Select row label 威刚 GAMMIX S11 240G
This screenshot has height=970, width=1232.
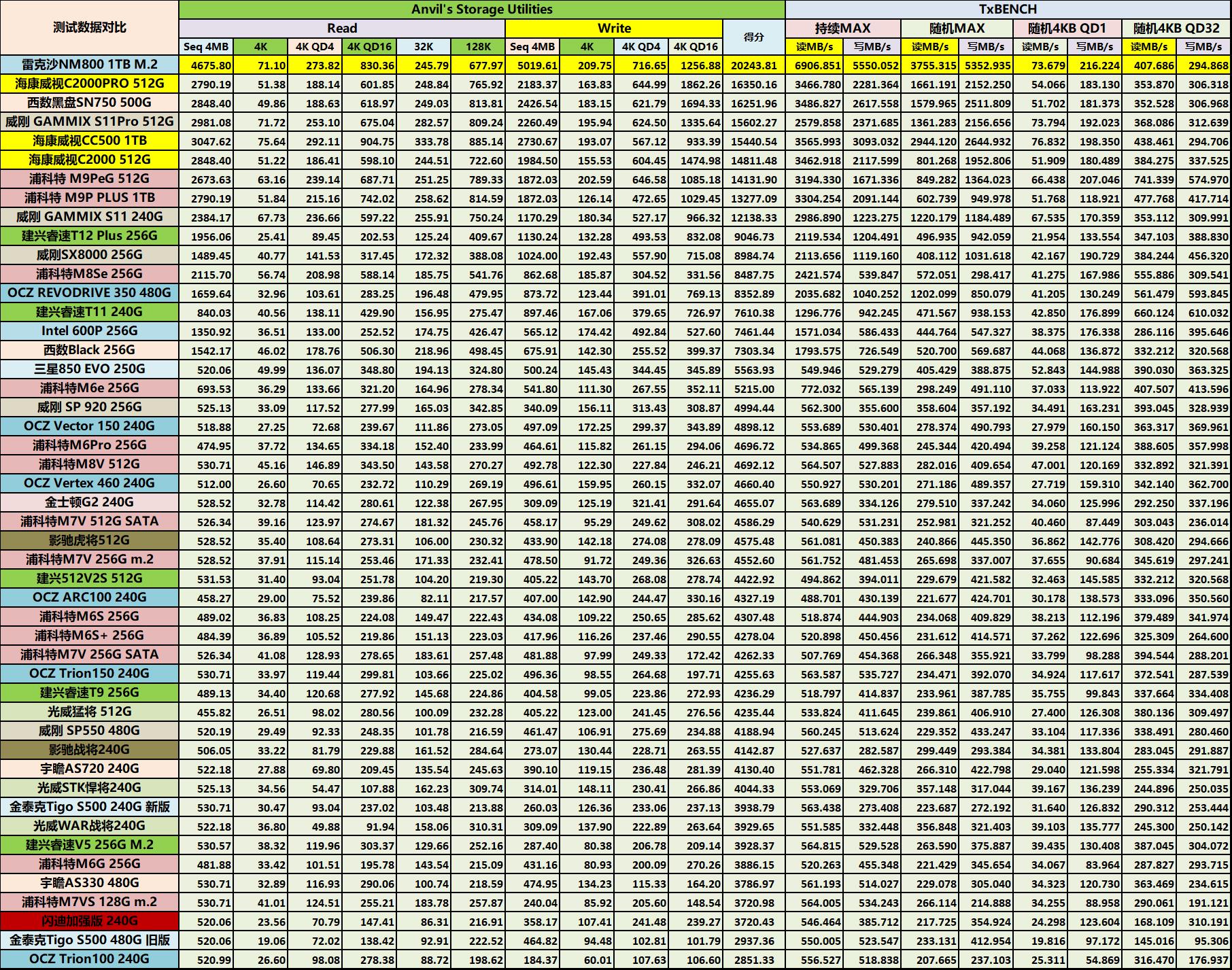(89, 217)
